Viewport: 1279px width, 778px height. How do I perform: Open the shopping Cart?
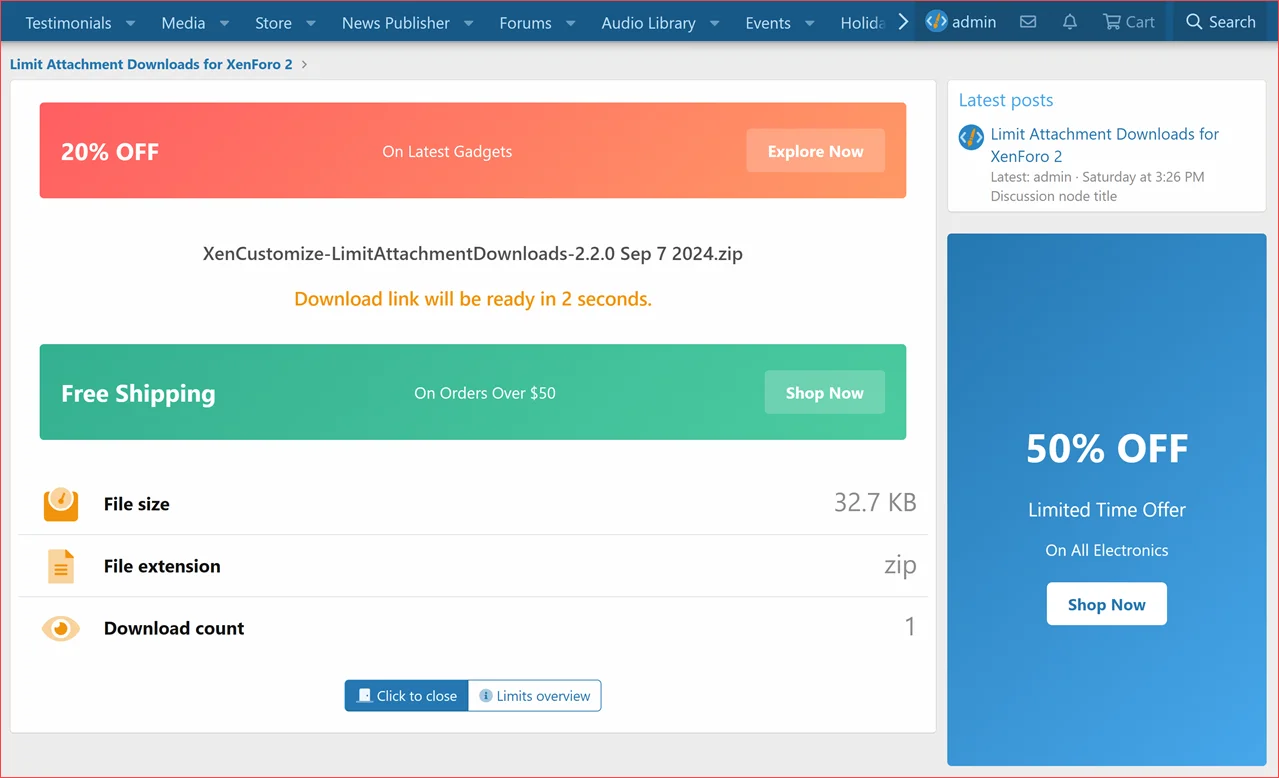click(1128, 22)
